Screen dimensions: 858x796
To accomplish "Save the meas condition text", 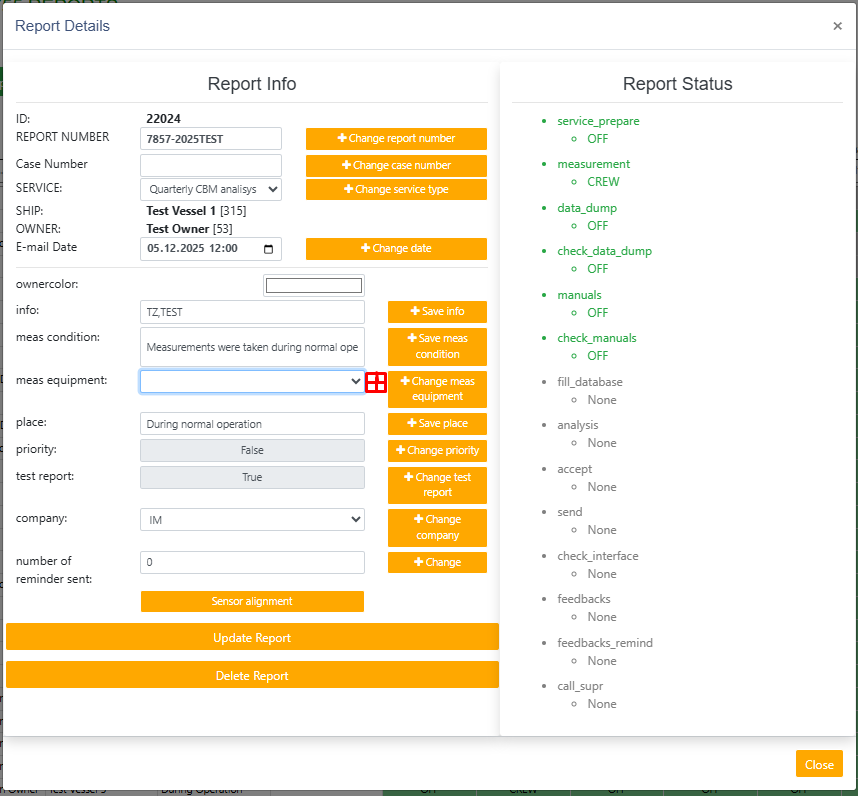I will (x=437, y=346).
